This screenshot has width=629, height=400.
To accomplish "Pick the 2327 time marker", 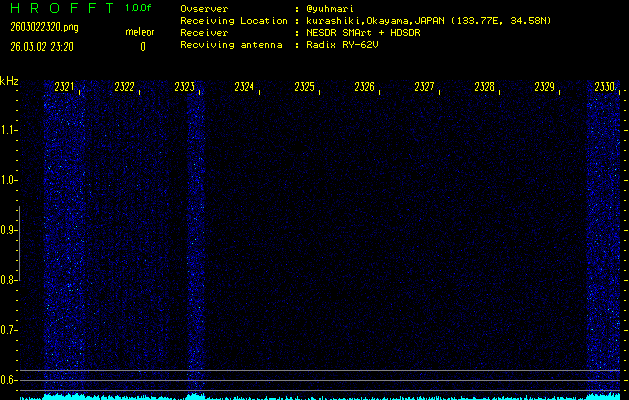I will coord(424,88).
